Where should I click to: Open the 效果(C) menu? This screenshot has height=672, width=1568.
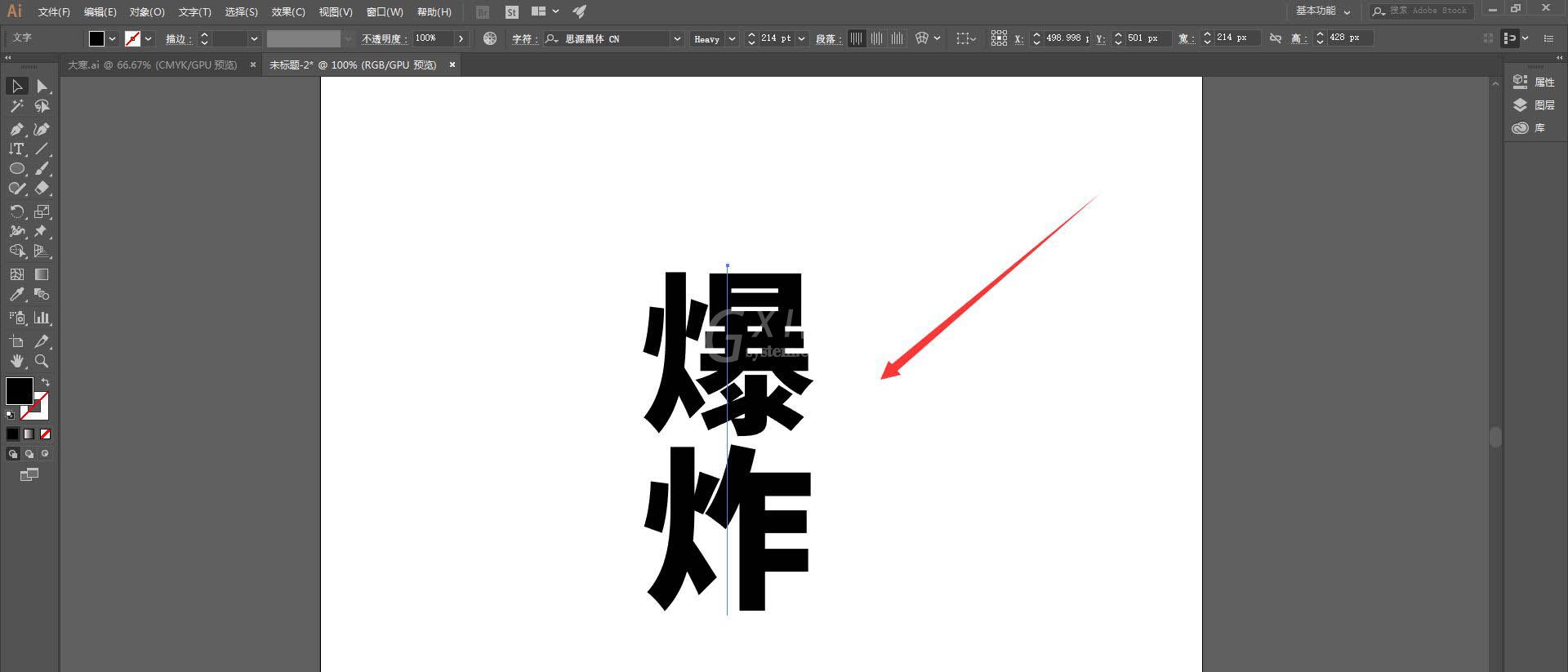(x=288, y=12)
